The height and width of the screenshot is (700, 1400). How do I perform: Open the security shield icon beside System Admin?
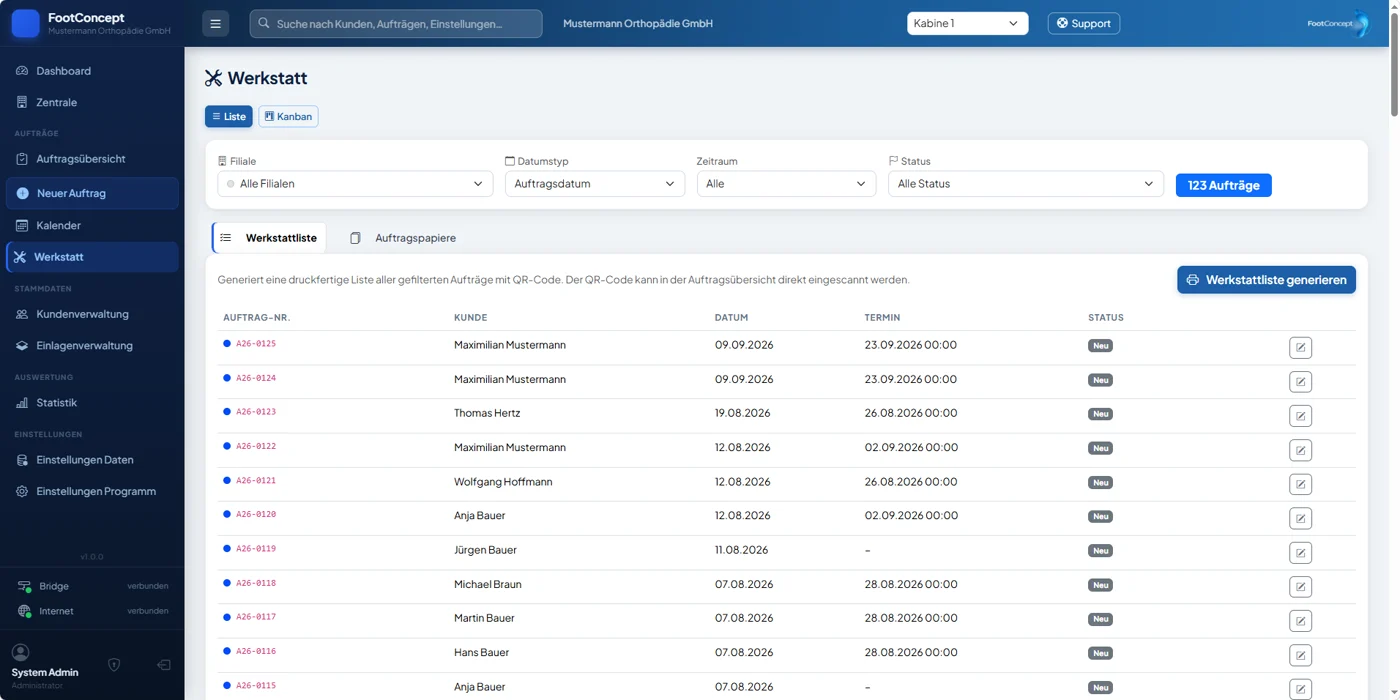[x=114, y=665]
